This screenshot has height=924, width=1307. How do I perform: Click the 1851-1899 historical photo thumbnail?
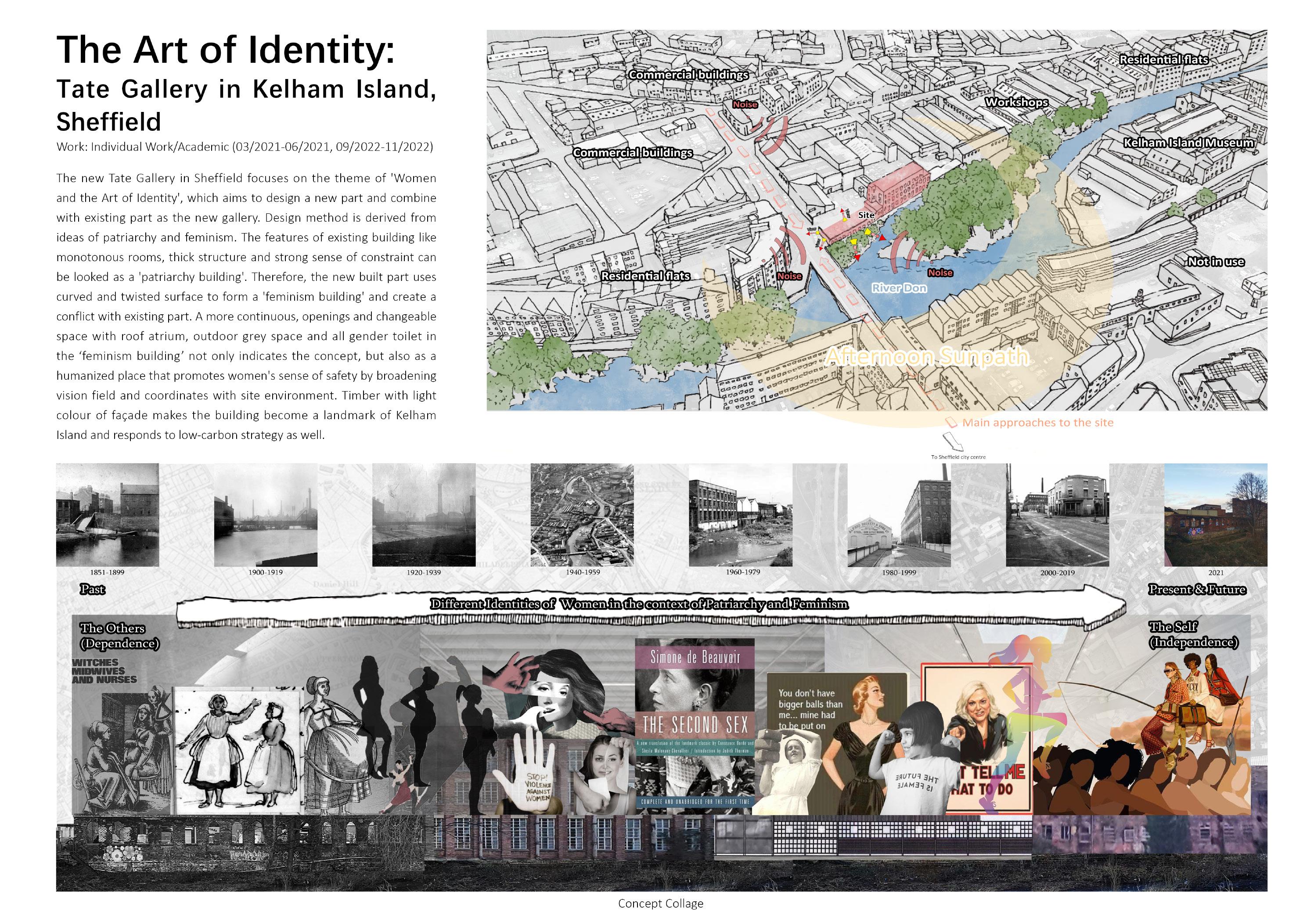pos(107,514)
